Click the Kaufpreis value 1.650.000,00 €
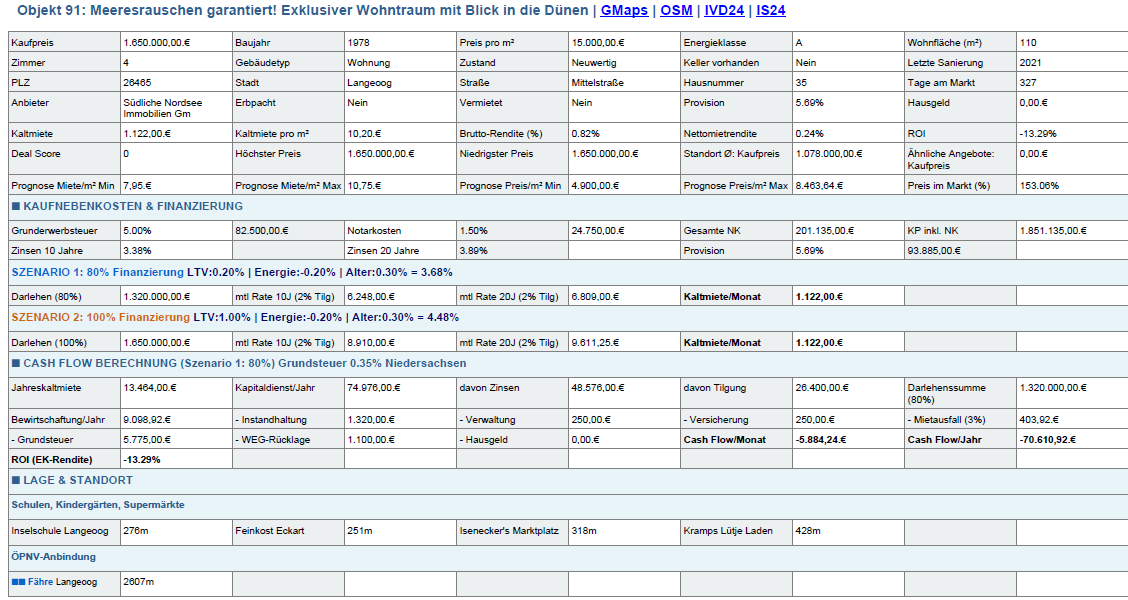Viewport: 1128px width, 600px height. click(x=157, y=43)
